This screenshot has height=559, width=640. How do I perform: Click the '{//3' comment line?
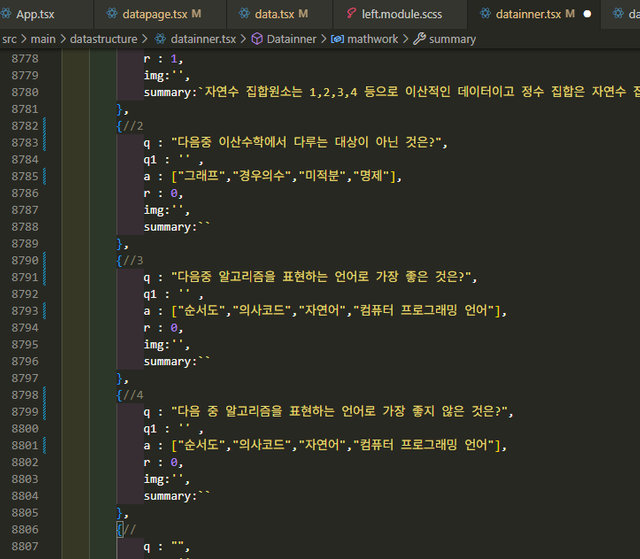130,260
